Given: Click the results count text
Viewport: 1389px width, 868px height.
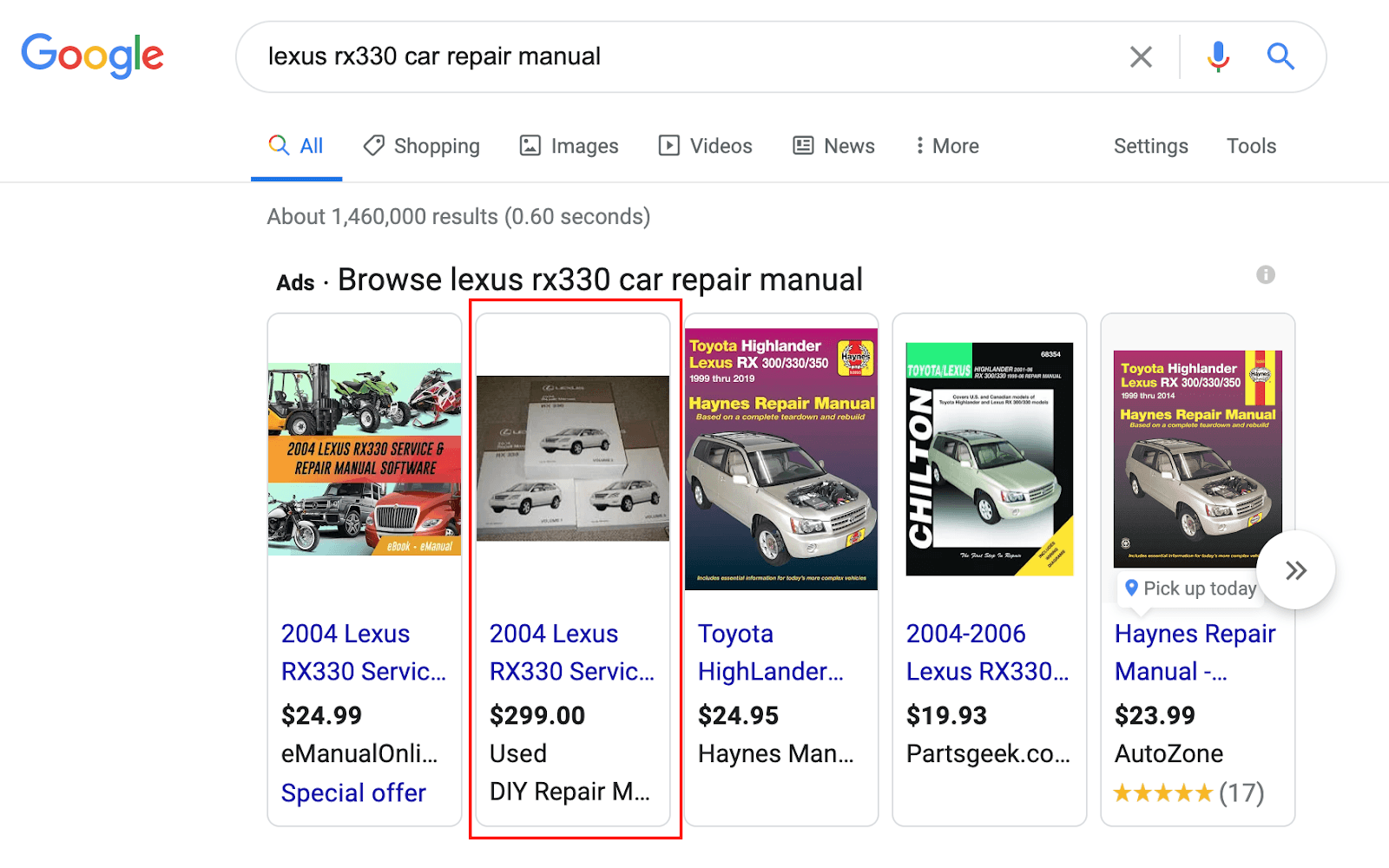Looking at the screenshot, I should coord(458,216).
